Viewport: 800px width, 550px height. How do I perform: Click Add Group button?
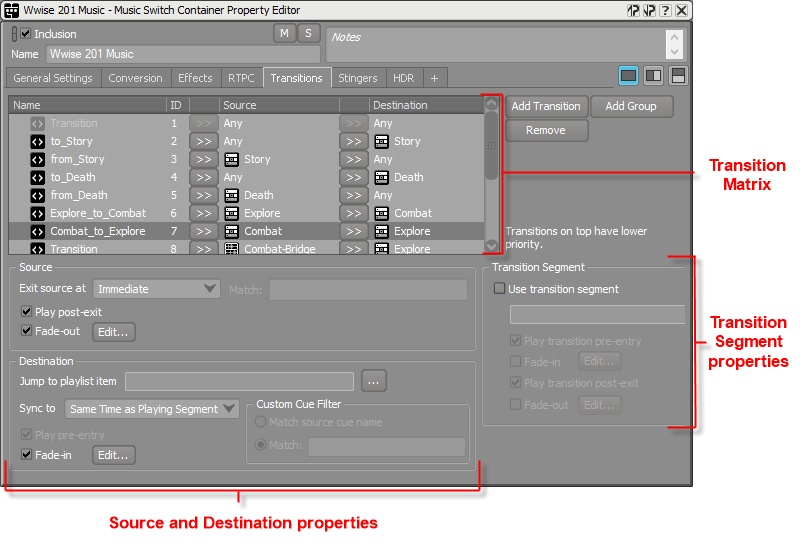[631, 106]
